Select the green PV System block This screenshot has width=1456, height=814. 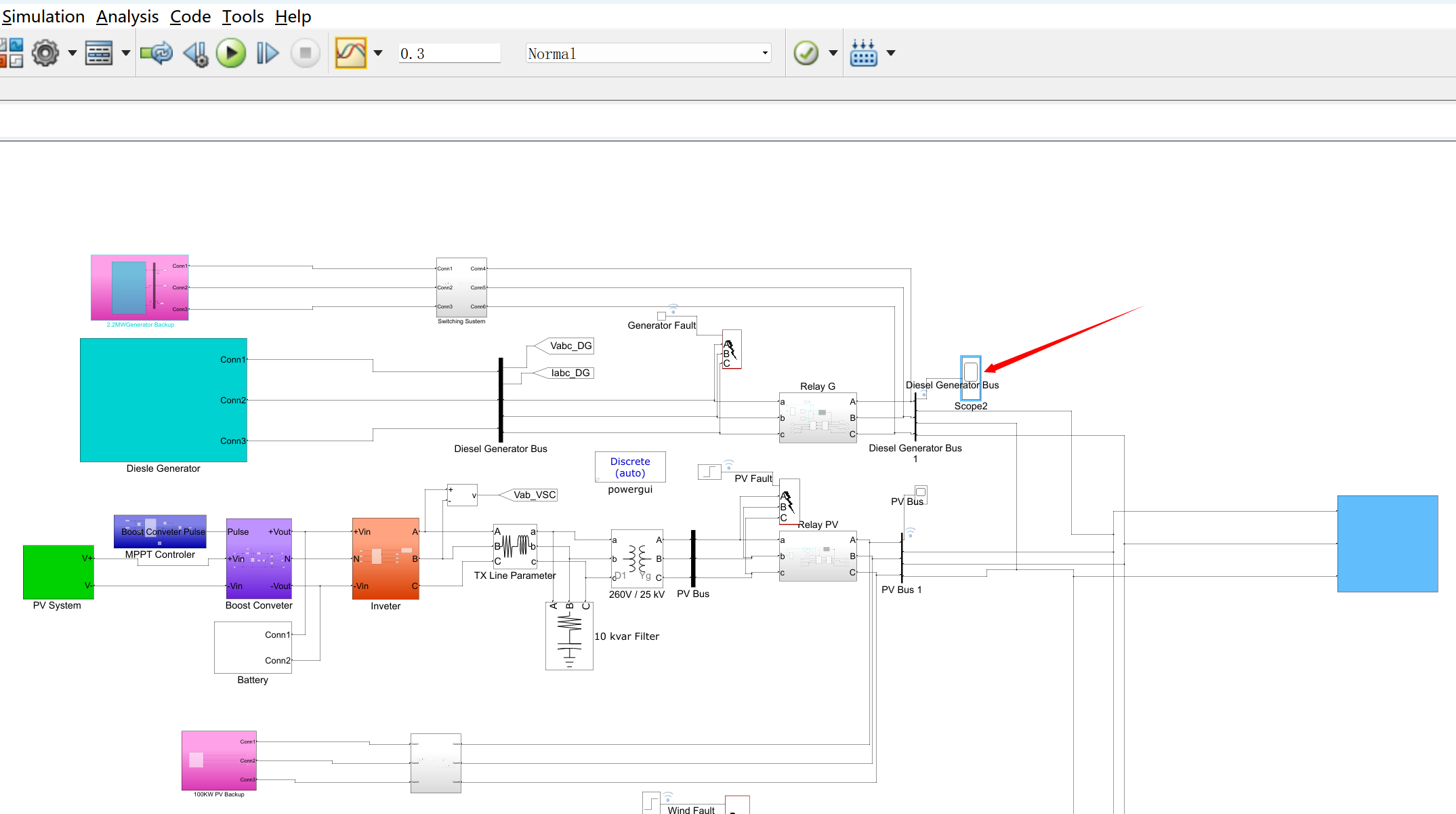[58, 571]
